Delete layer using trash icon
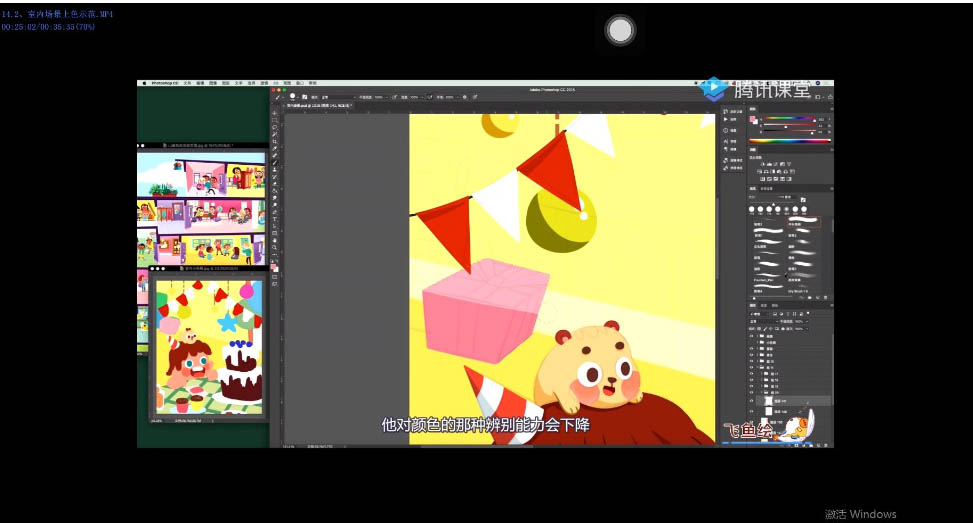 pos(826,445)
